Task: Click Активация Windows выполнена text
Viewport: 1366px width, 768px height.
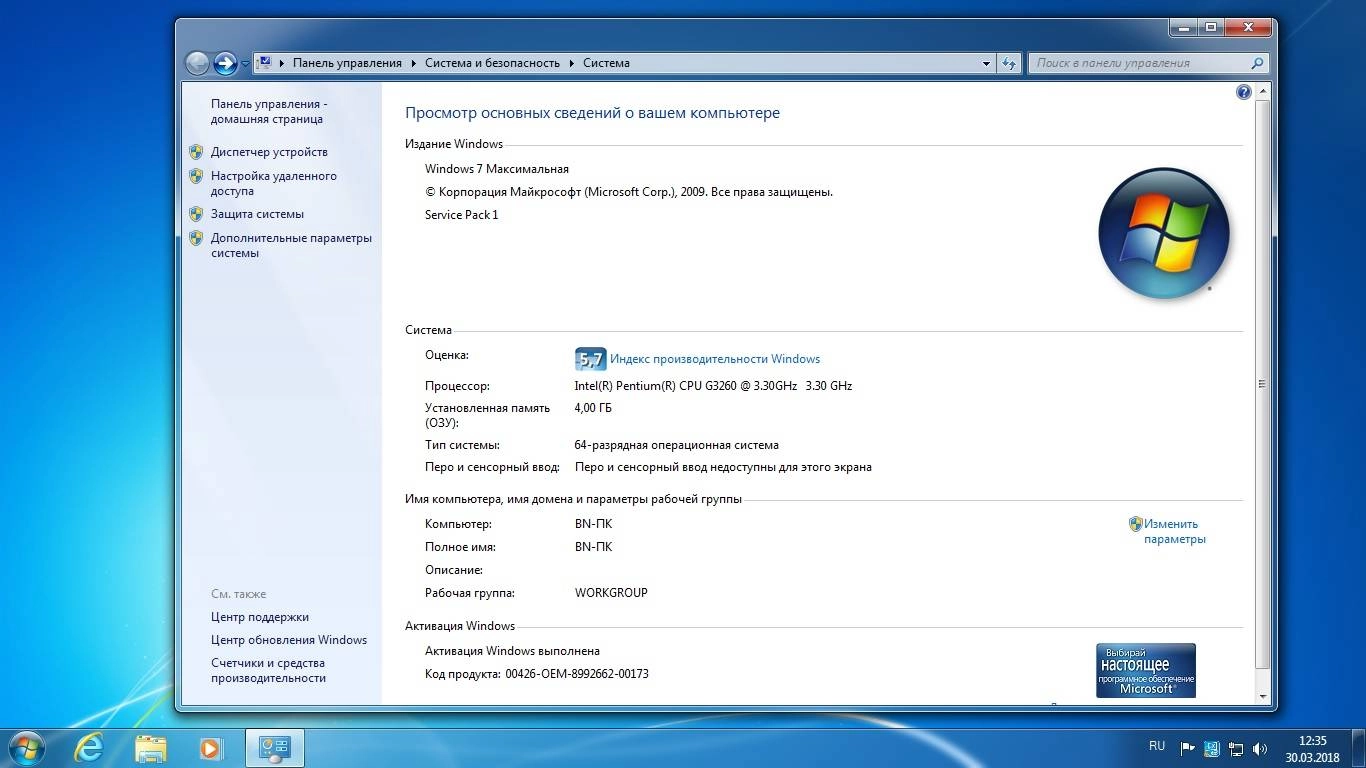Action: pyautogui.click(x=512, y=651)
